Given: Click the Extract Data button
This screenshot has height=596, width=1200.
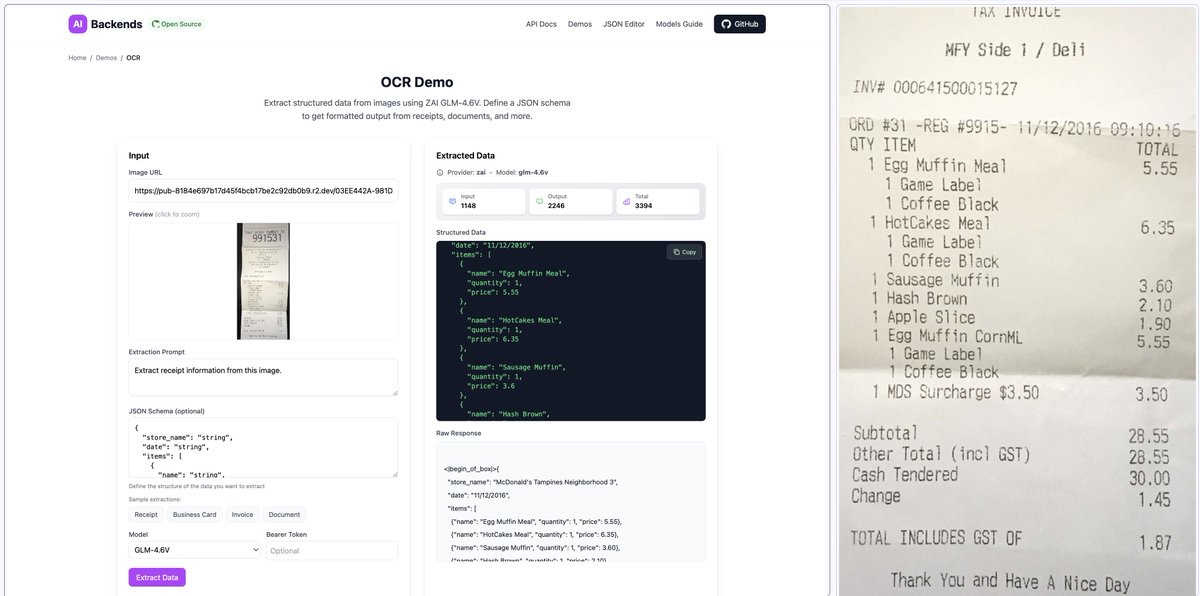Looking at the screenshot, I should pos(157,577).
